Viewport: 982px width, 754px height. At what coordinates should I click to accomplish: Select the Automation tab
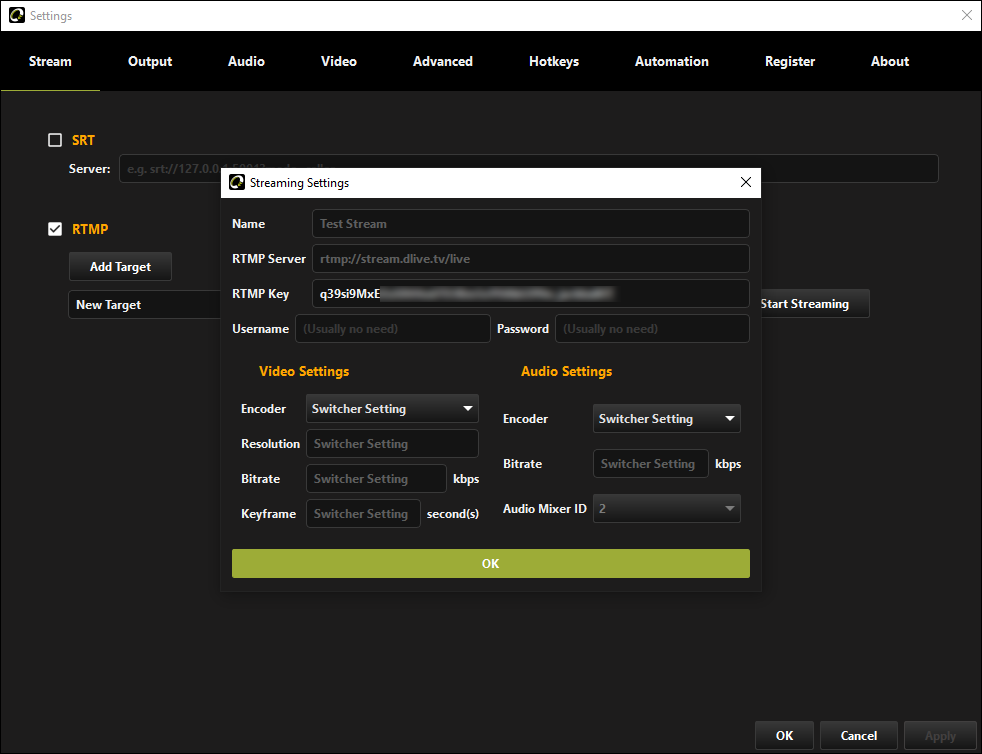coord(671,61)
